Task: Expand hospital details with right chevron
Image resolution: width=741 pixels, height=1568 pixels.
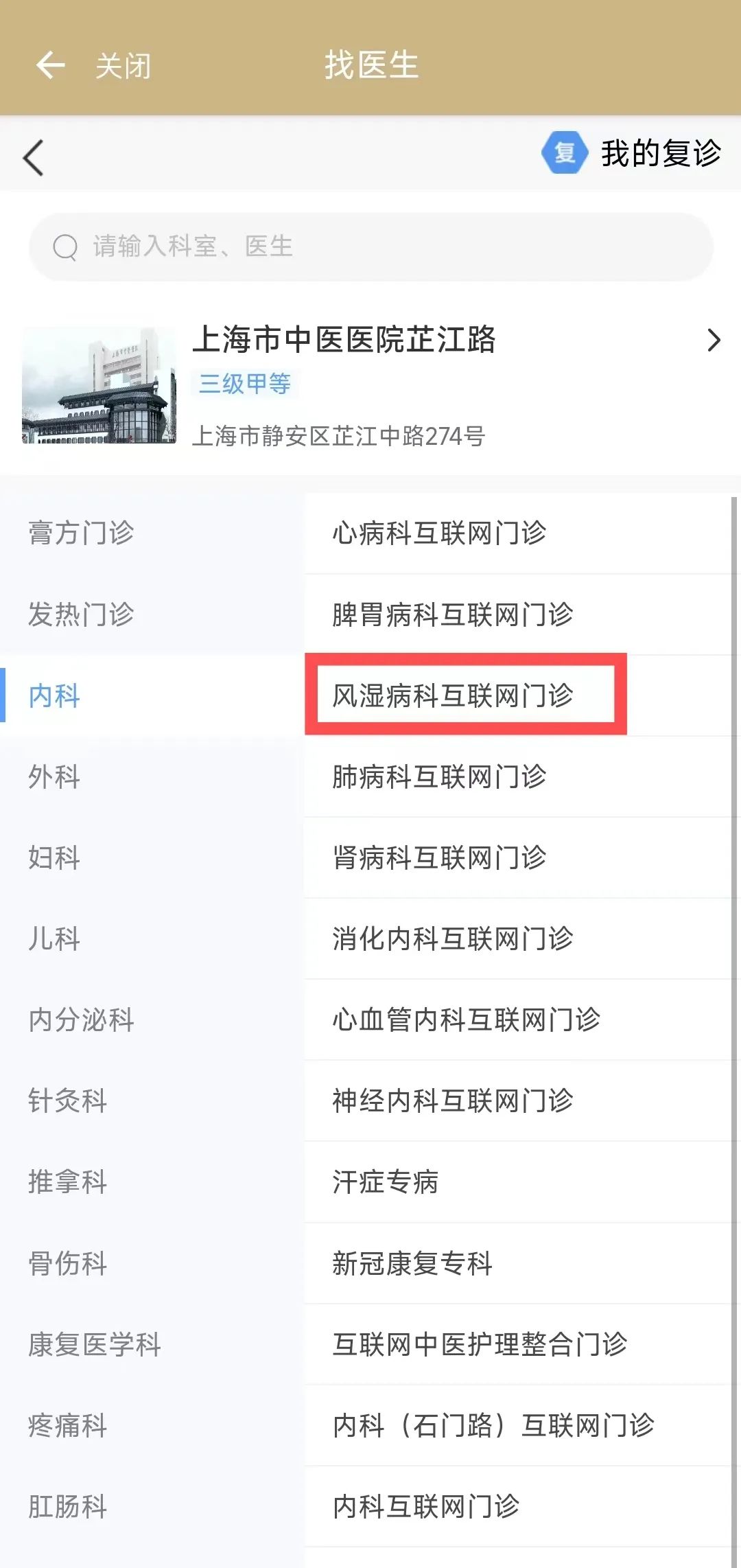Action: click(714, 340)
